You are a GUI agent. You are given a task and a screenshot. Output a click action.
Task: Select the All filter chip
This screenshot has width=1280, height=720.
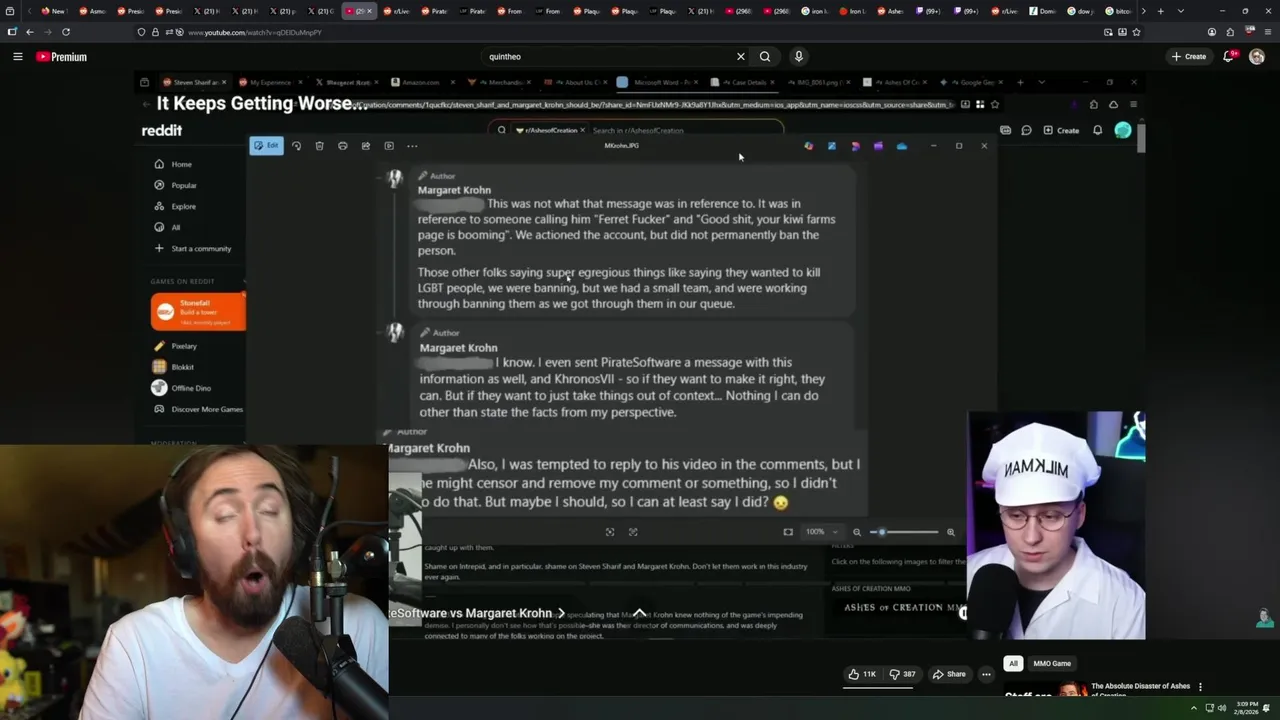(x=1013, y=663)
